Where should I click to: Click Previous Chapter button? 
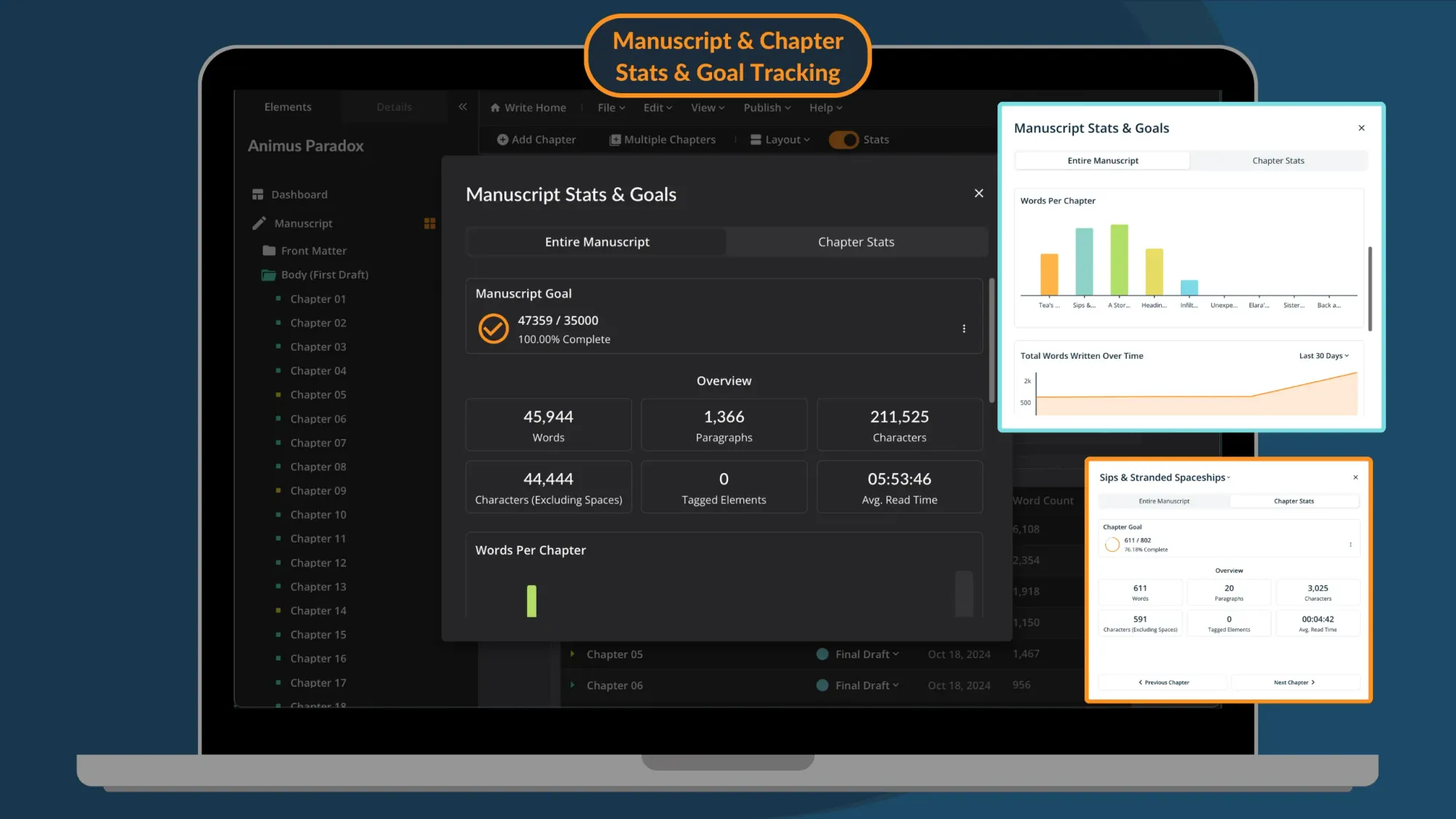[x=1163, y=682]
